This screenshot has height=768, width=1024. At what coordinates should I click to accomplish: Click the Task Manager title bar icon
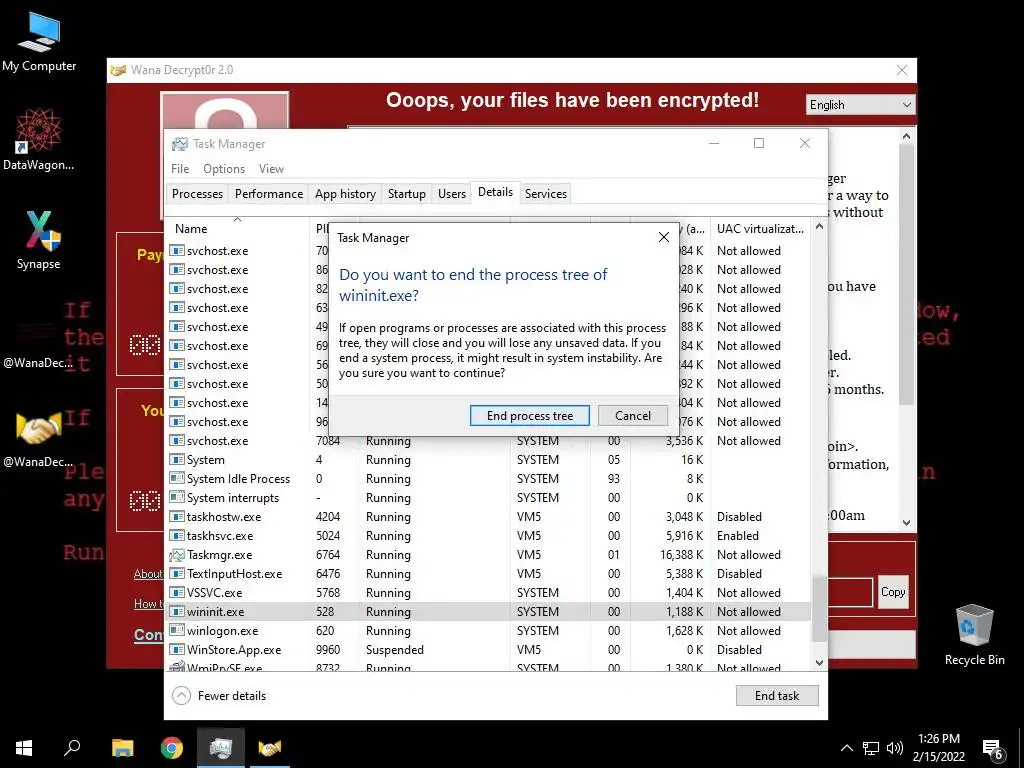pyautogui.click(x=180, y=144)
